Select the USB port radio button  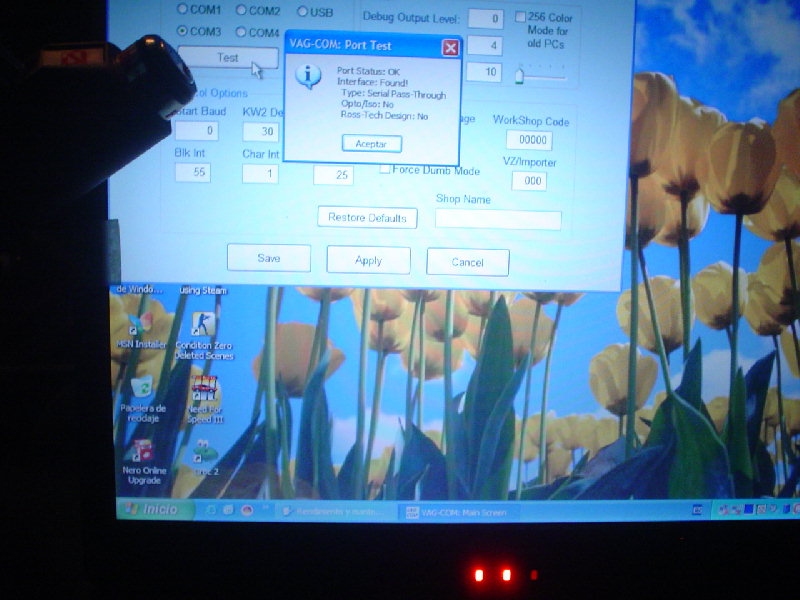(302, 11)
